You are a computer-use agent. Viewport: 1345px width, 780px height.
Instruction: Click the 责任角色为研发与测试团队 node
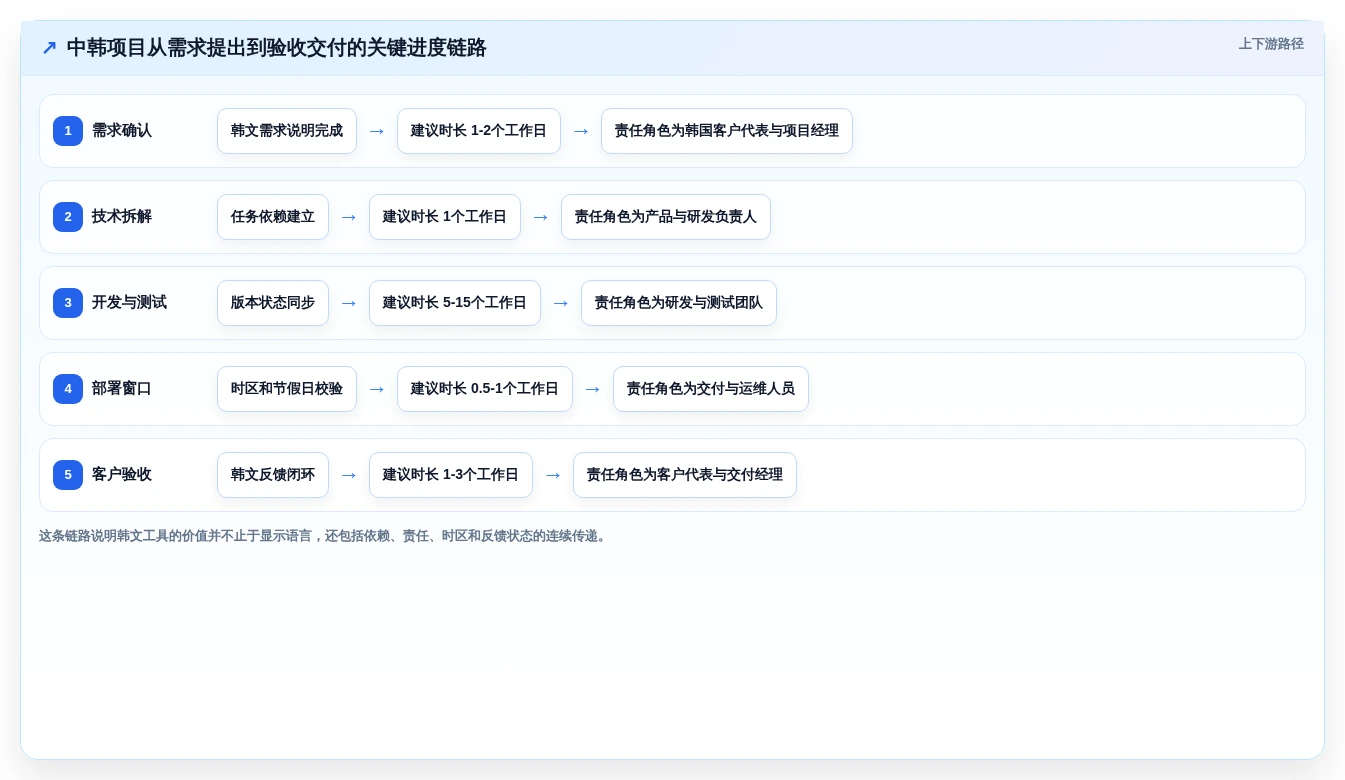(679, 303)
